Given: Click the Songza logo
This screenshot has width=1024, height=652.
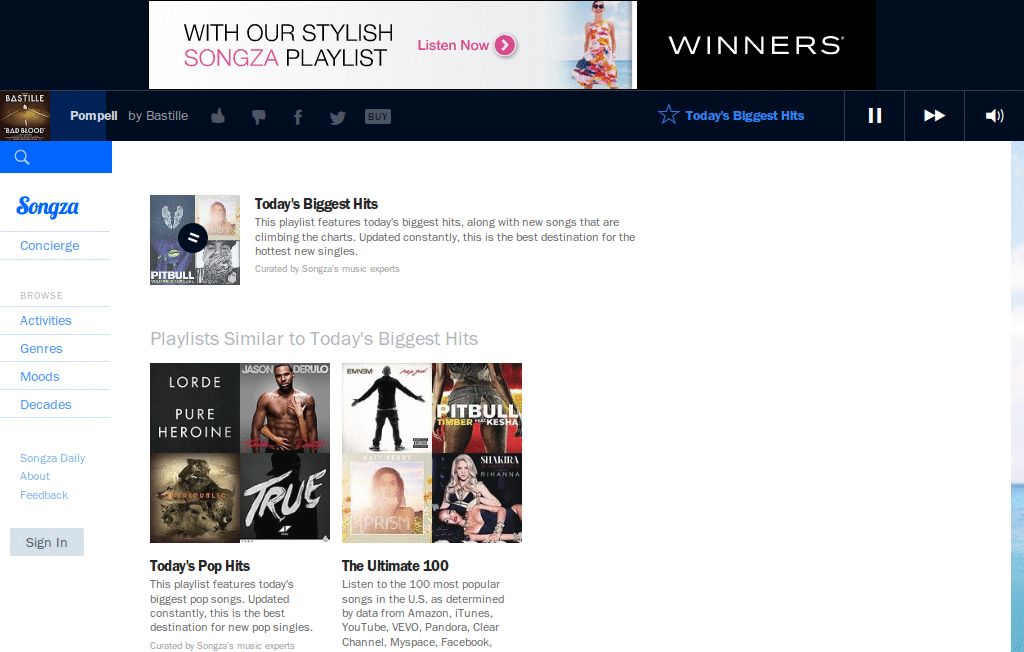Looking at the screenshot, I should click(48, 206).
